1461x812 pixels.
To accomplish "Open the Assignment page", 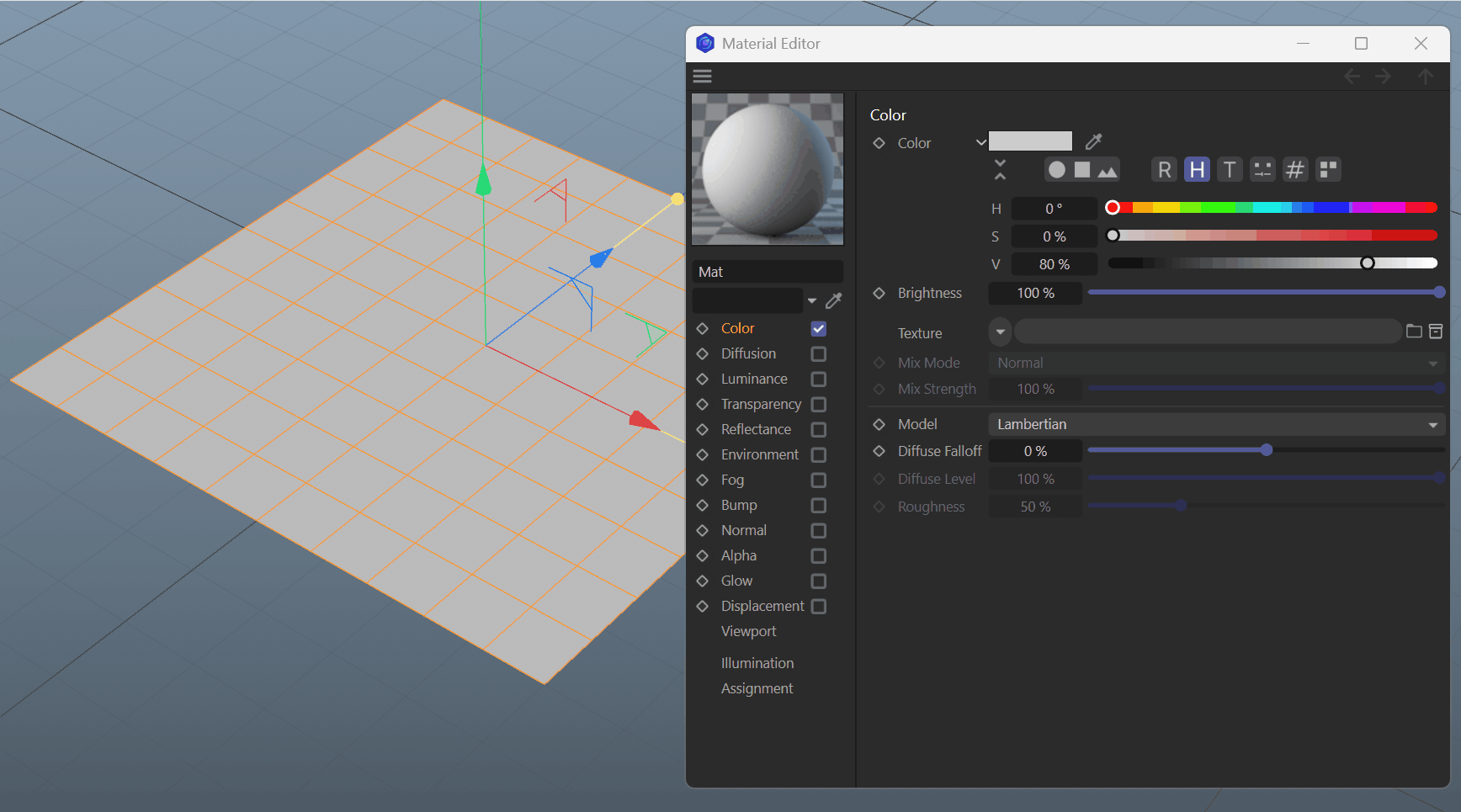I will click(x=757, y=688).
